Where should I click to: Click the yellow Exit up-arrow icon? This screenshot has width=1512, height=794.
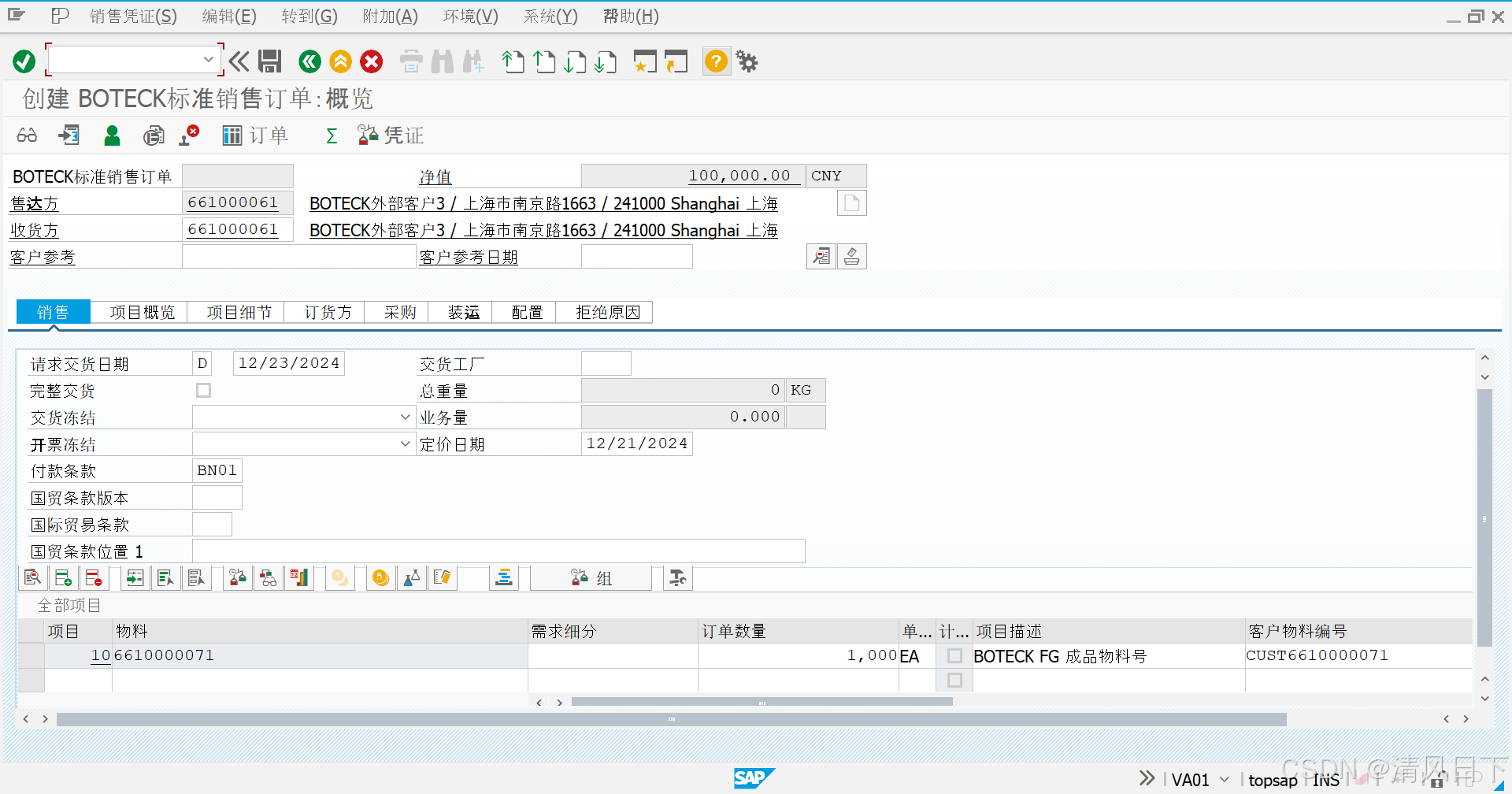pos(341,61)
